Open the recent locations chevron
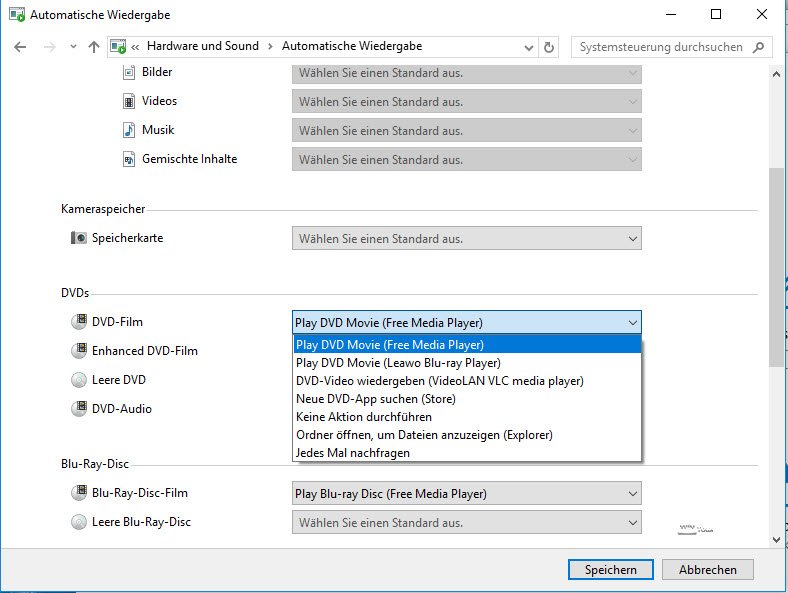Image resolution: width=788 pixels, height=593 pixels. [x=73, y=47]
